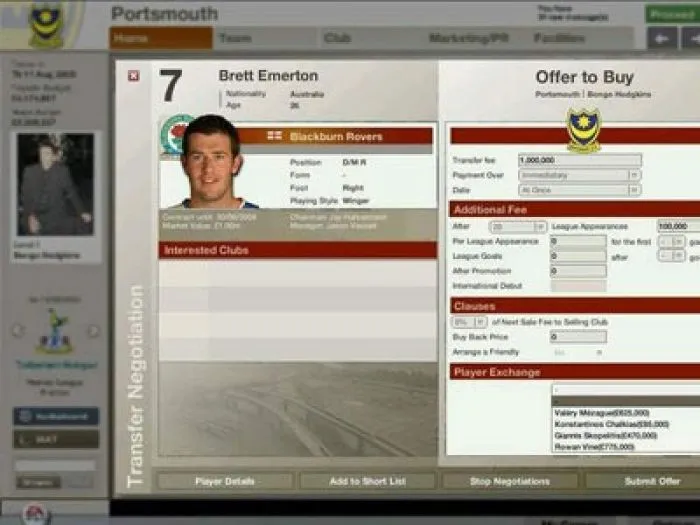Click the League Appearances bonus amount field
Viewport: 700px width, 525px height.
679,226
